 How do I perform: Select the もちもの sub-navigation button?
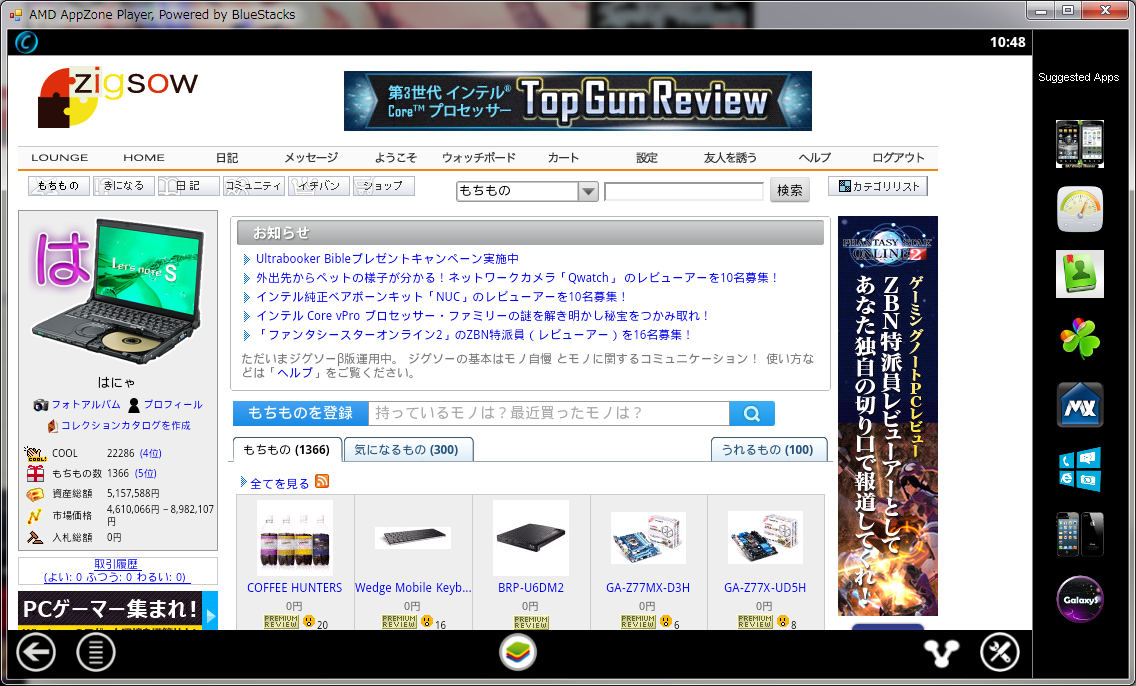pos(59,185)
